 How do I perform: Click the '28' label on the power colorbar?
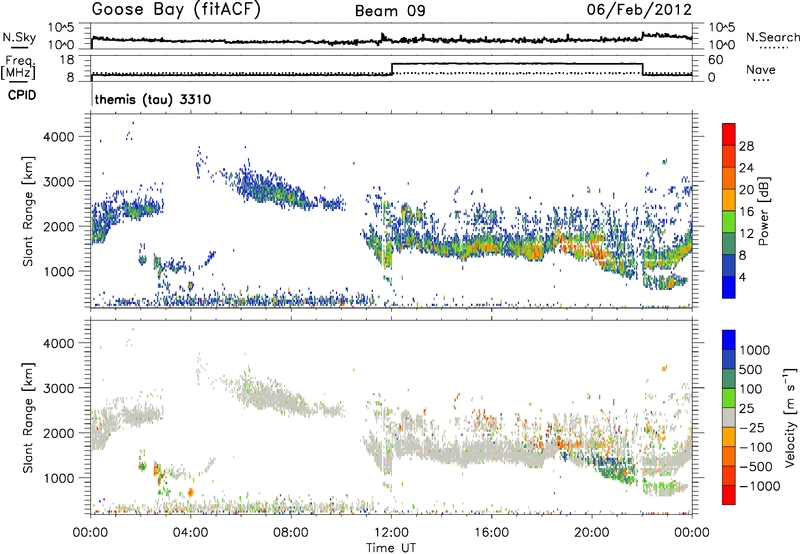pyautogui.click(x=746, y=146)
